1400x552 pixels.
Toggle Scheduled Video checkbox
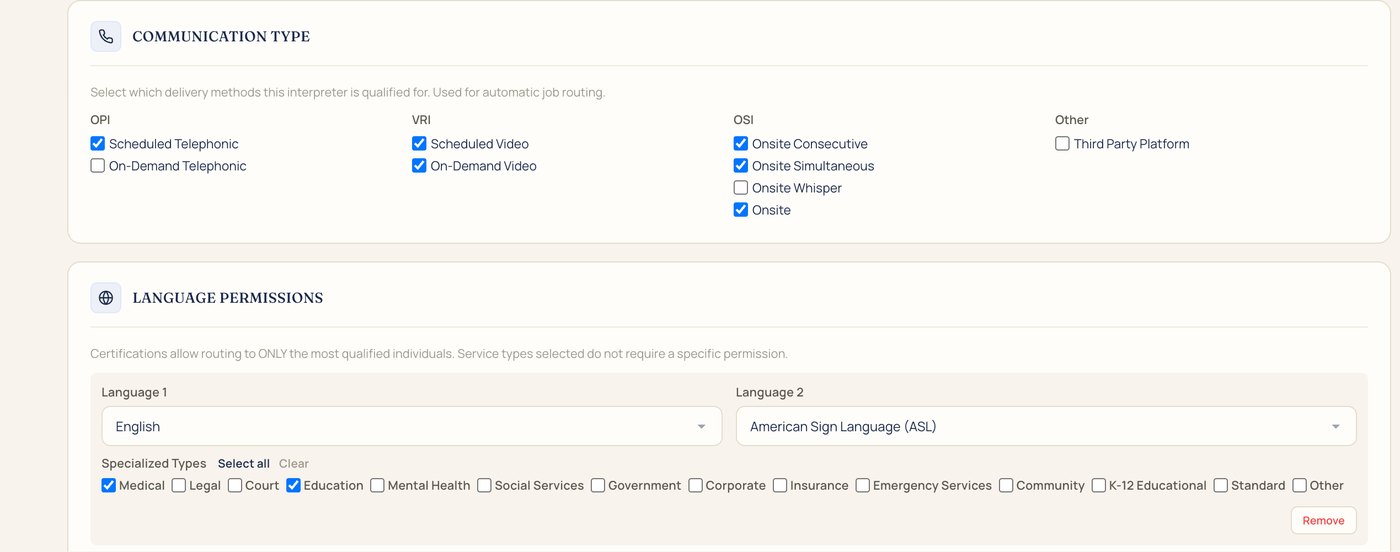tap(419, 144)
